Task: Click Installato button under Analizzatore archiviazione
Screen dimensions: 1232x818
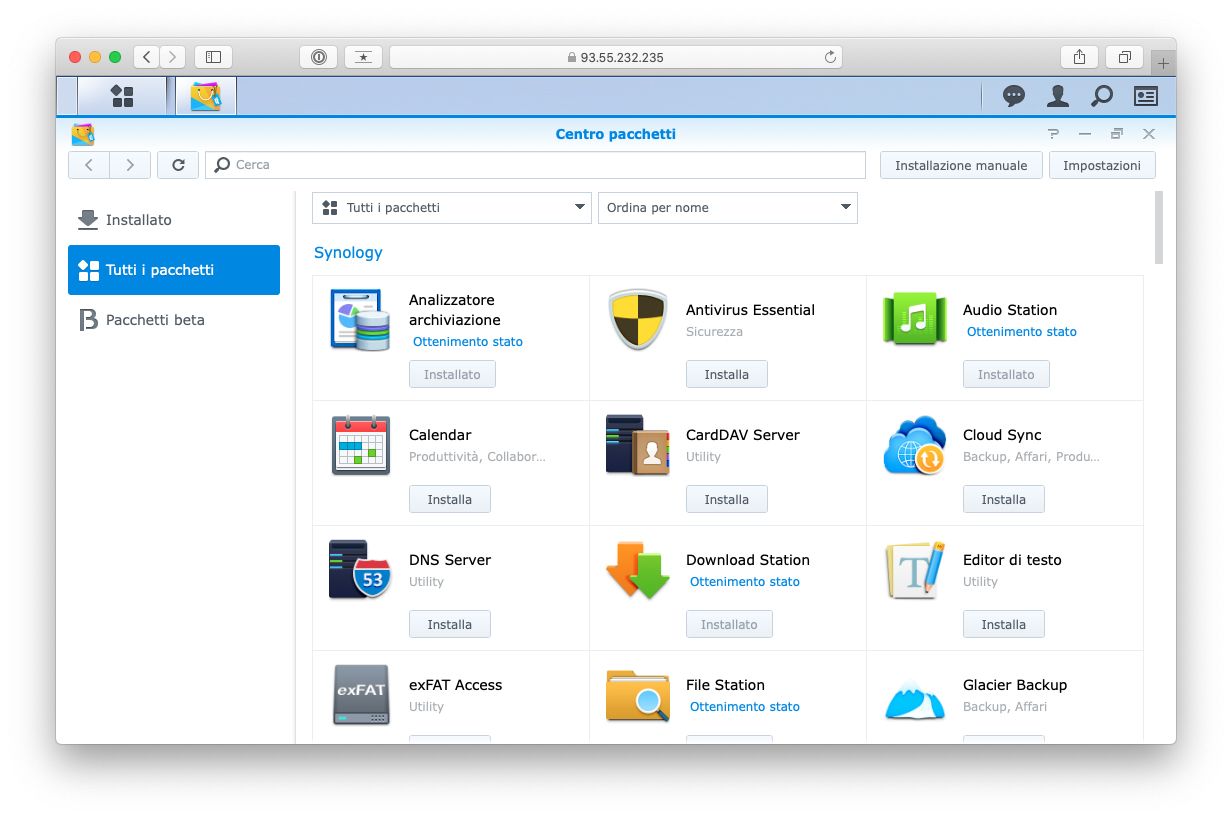Action: pos(452,374)
